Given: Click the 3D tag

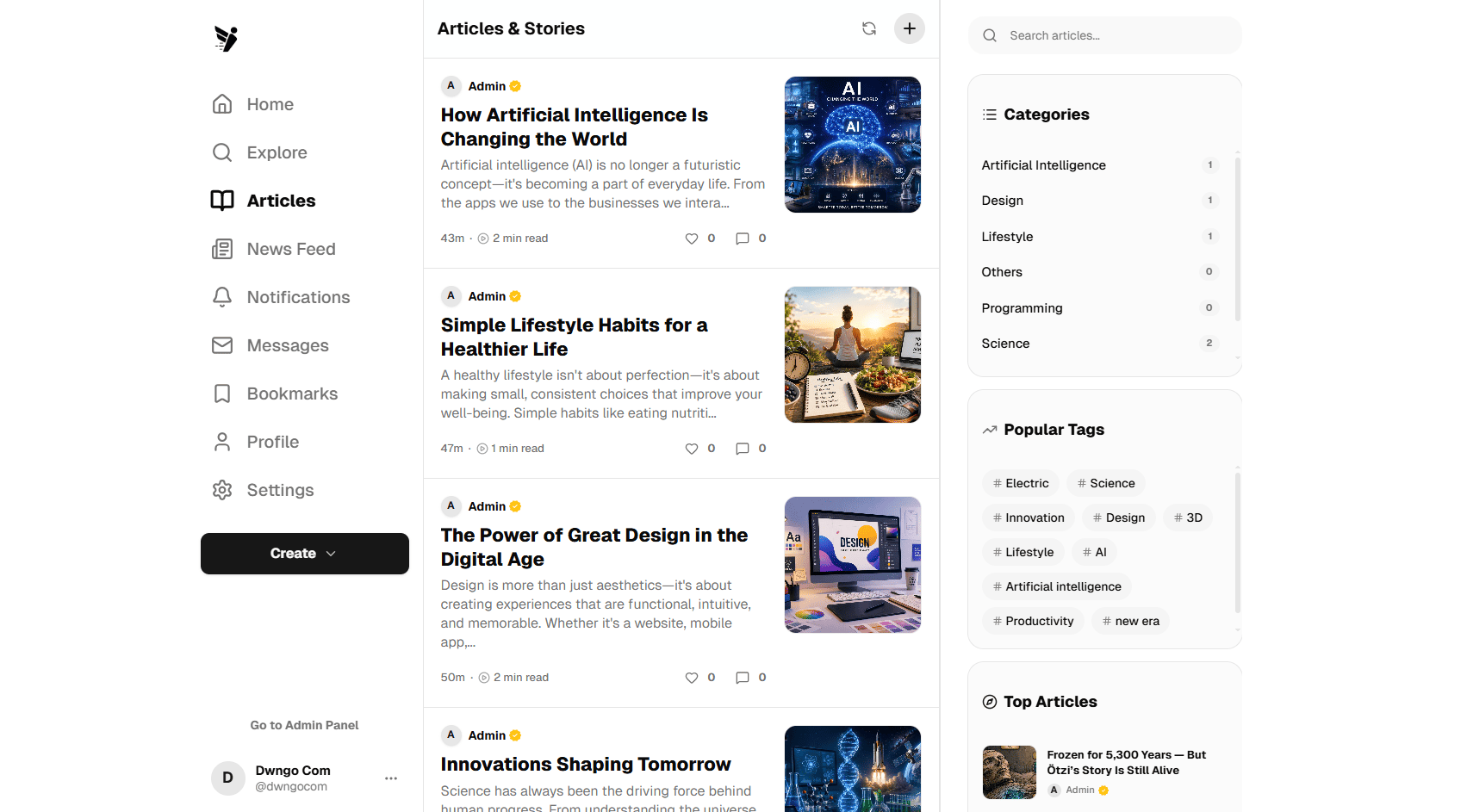Looking at the screenshot, I should [1188, 518].
